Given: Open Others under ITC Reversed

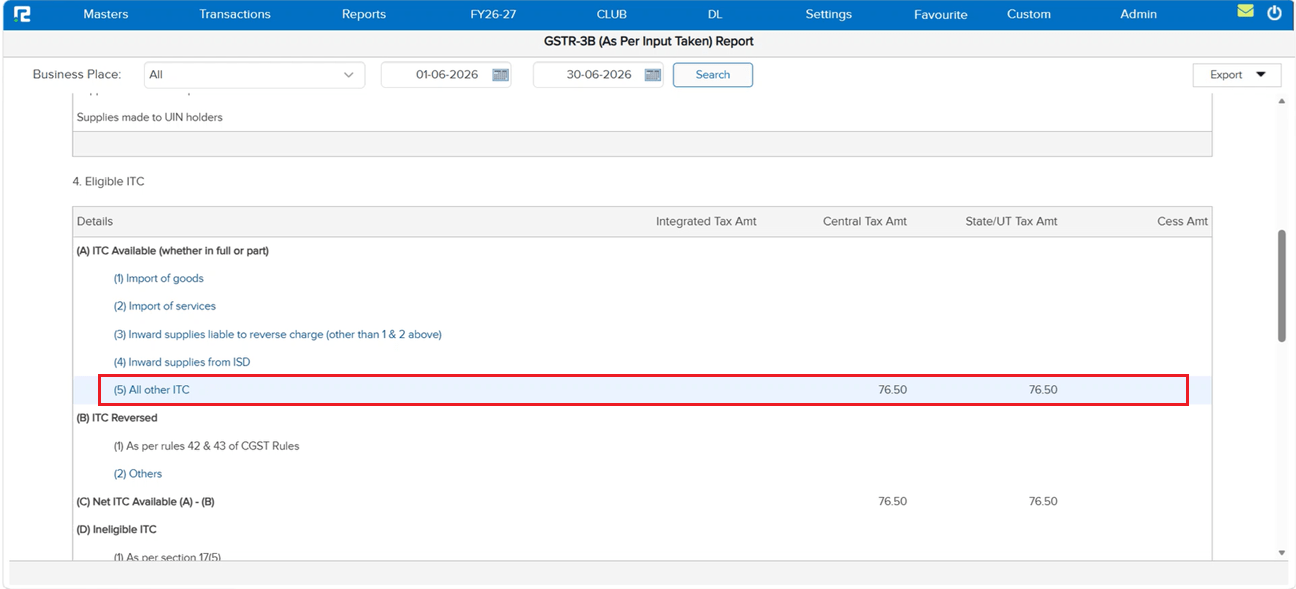Looking at the screenshot, I should point(137,474).
